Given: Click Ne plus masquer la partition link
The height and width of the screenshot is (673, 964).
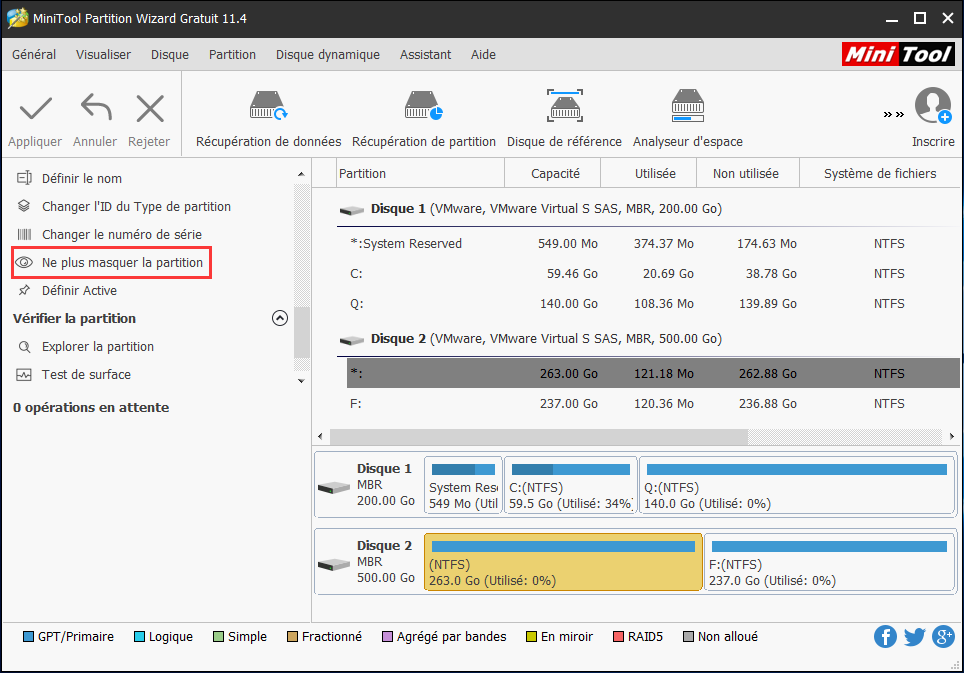Looking at the screenshot, I should tap(122, 262).
